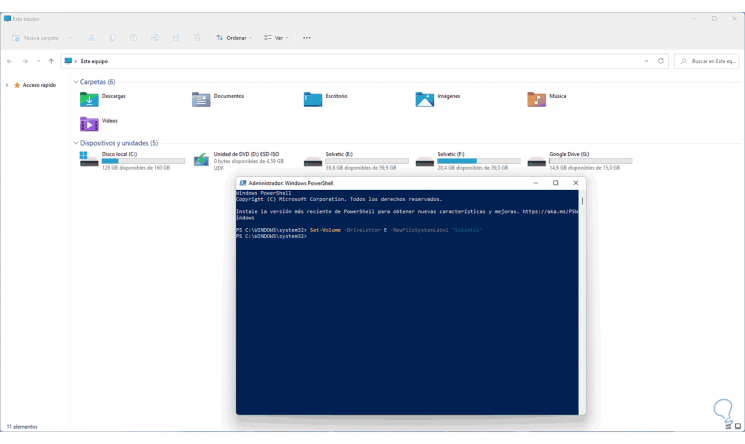The image size is (745, 444).
Task: Close the PowerShell window
Action: [x=576, y=183]
